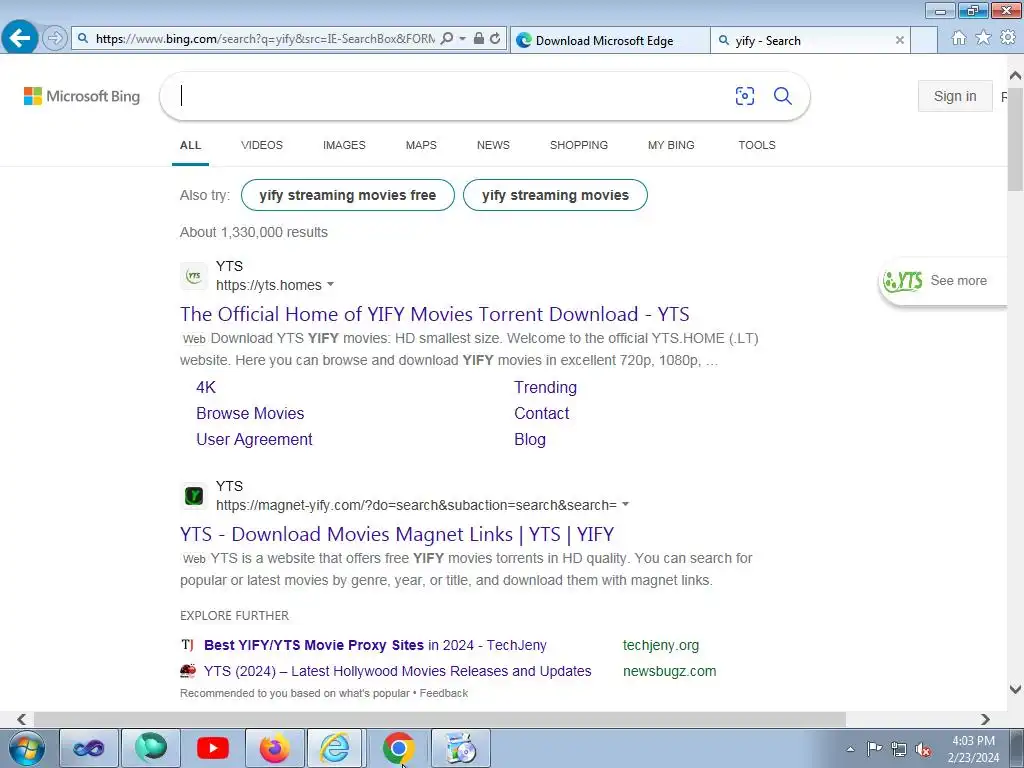The width and height of the screenshot is (1024, 768).
Task: Open the newsbugz.com link
Action: click(669, 671)
